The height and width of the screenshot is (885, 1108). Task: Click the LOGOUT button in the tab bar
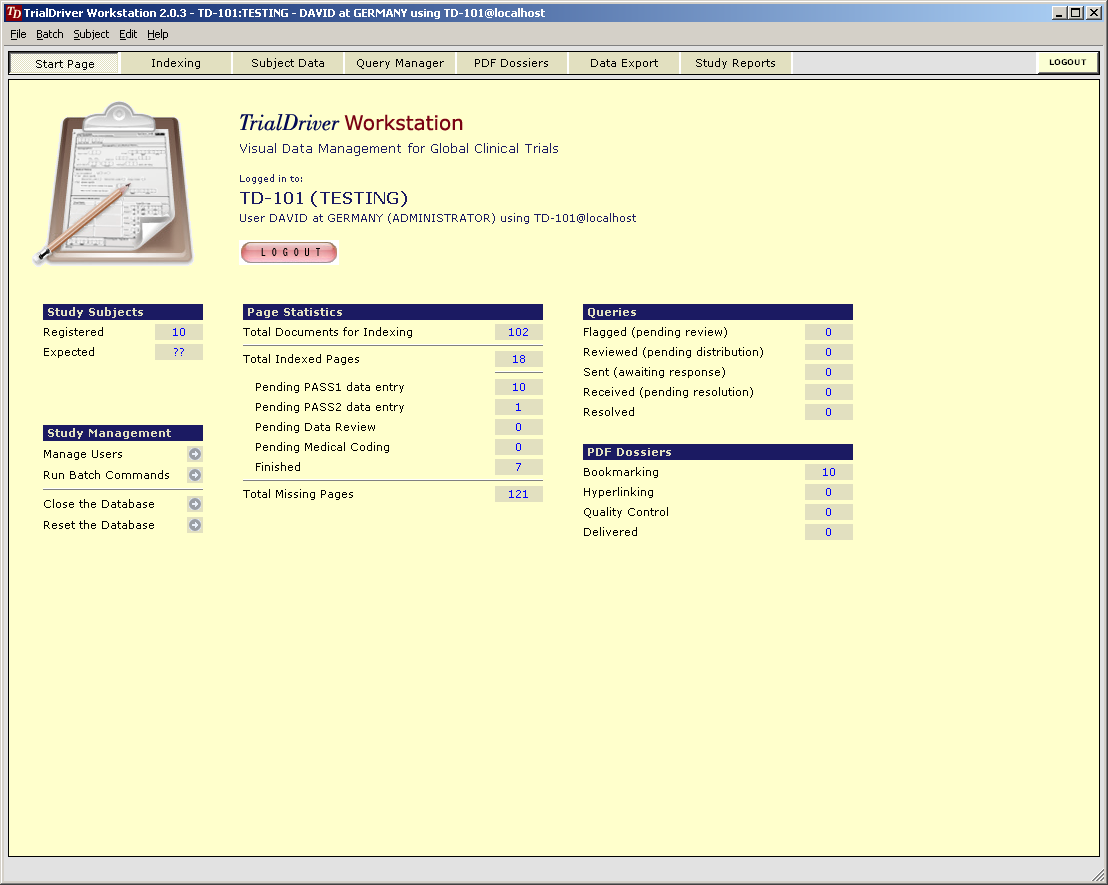click(1067, 62)
